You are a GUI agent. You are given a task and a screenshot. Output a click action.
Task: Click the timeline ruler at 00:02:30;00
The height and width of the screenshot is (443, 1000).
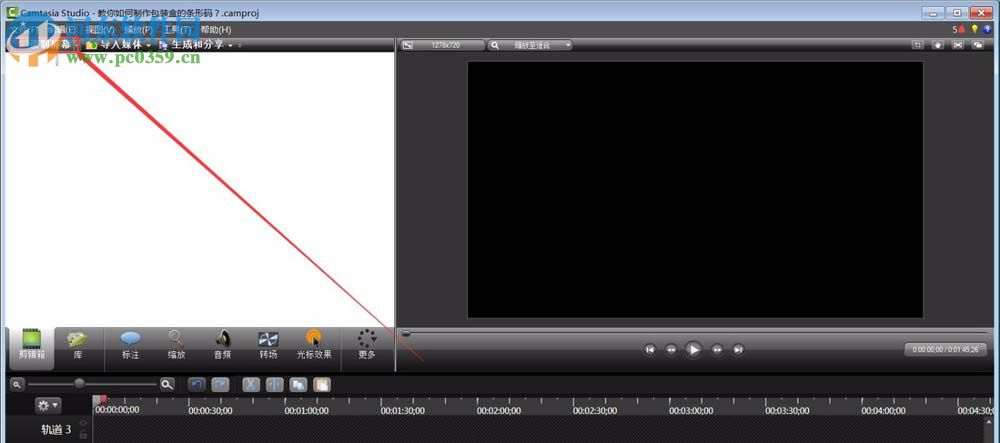[594, 411]
